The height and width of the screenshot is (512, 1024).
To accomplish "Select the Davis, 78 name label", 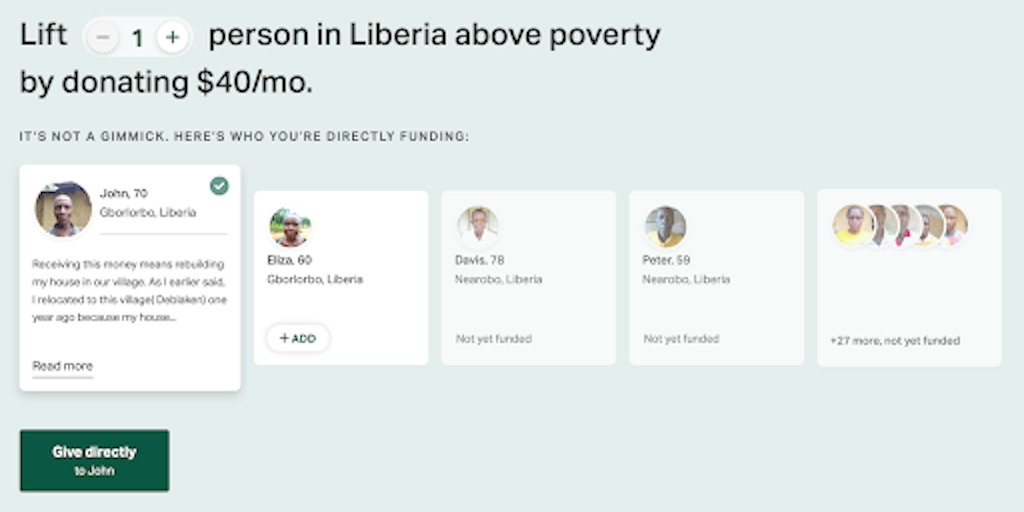I will pos(480,260).
